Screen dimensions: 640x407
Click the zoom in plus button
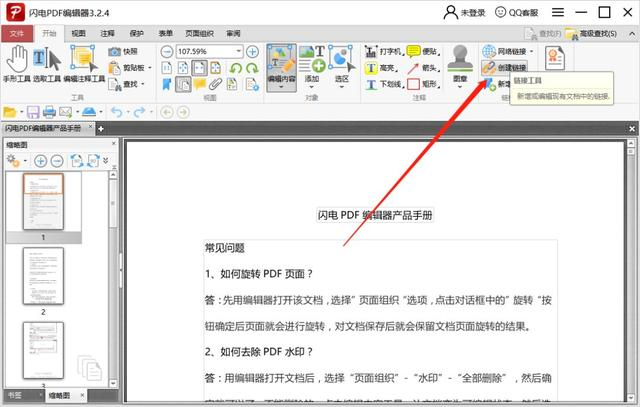pos(252,51)
